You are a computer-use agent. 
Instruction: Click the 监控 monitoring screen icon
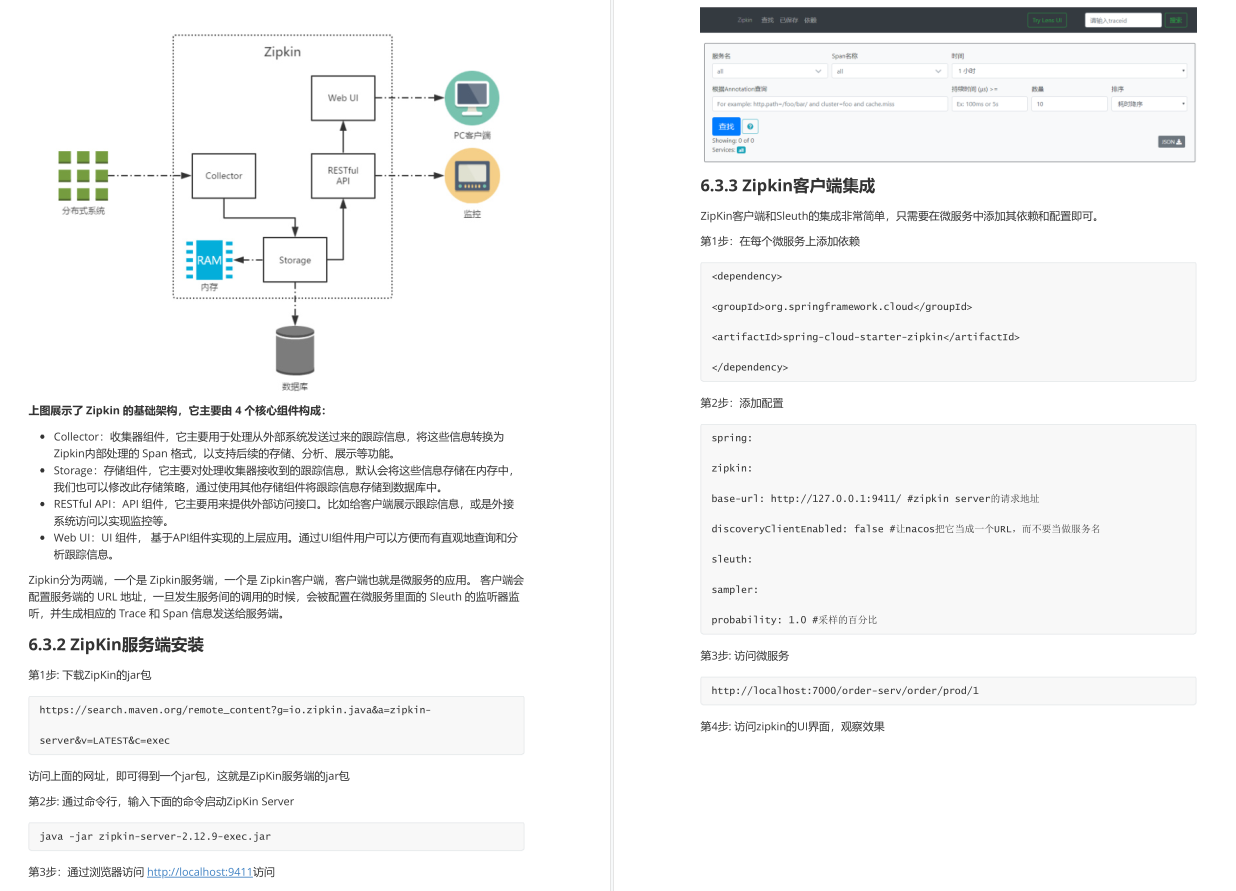pos(472,175)
